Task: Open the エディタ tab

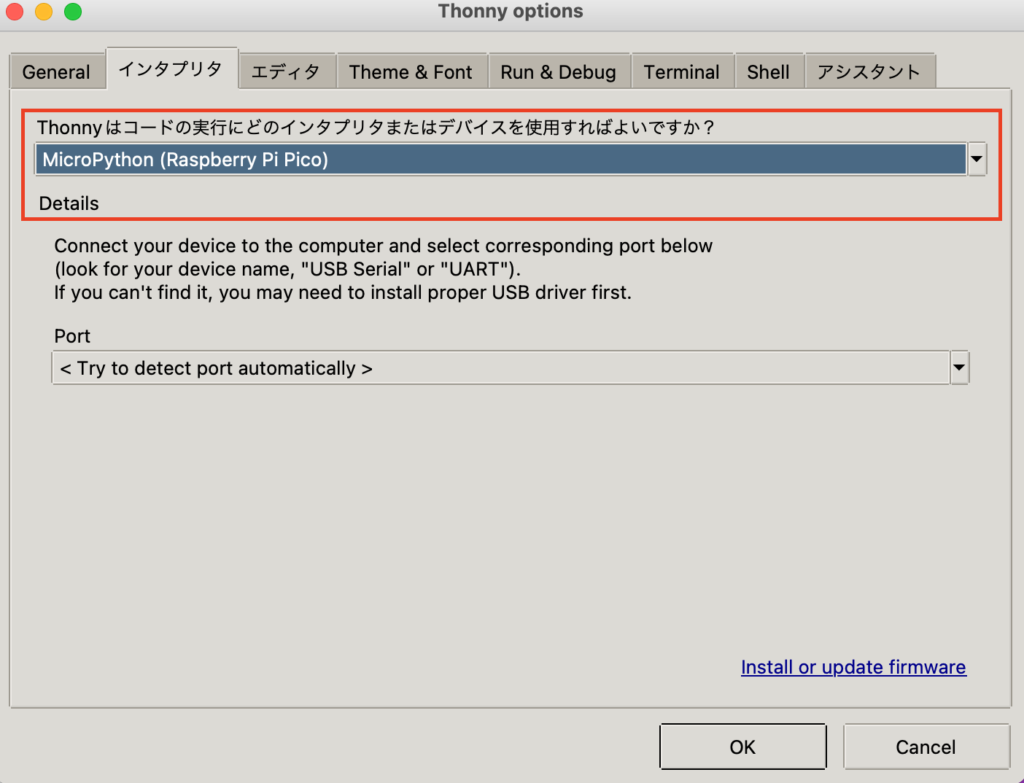Action: click(286, 72)
